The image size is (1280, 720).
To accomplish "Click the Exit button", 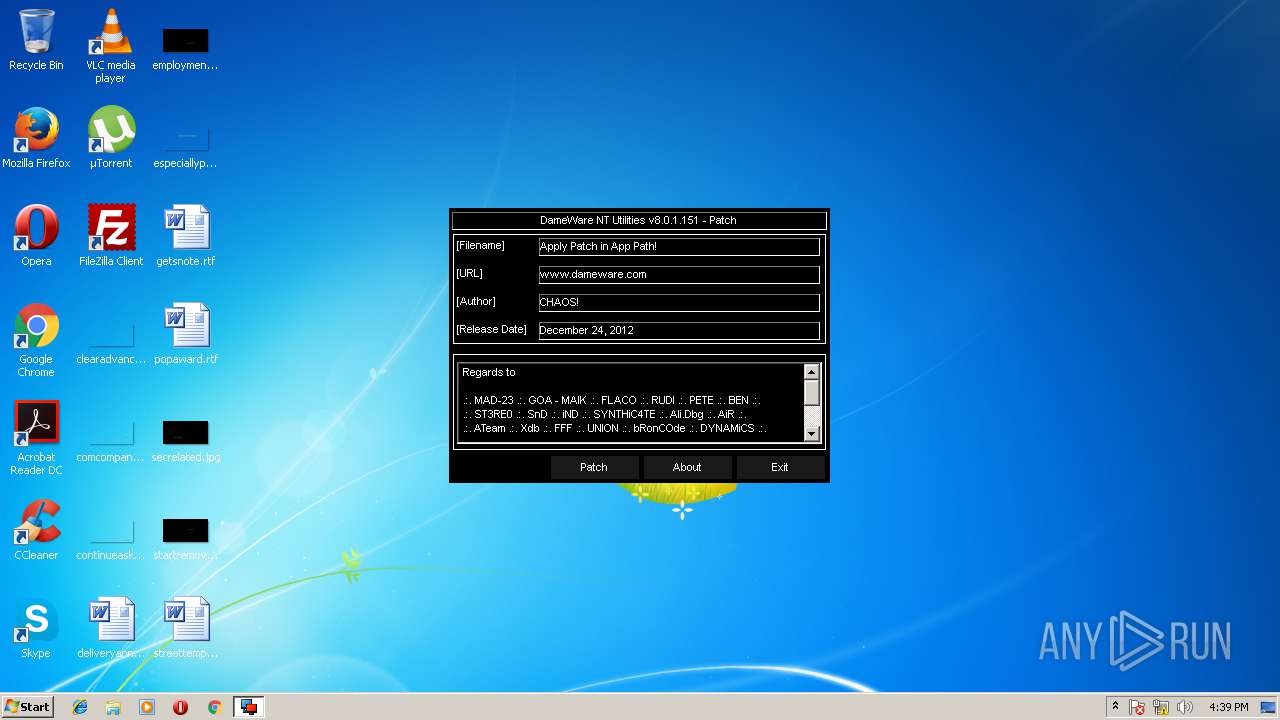I will point(780,467).
